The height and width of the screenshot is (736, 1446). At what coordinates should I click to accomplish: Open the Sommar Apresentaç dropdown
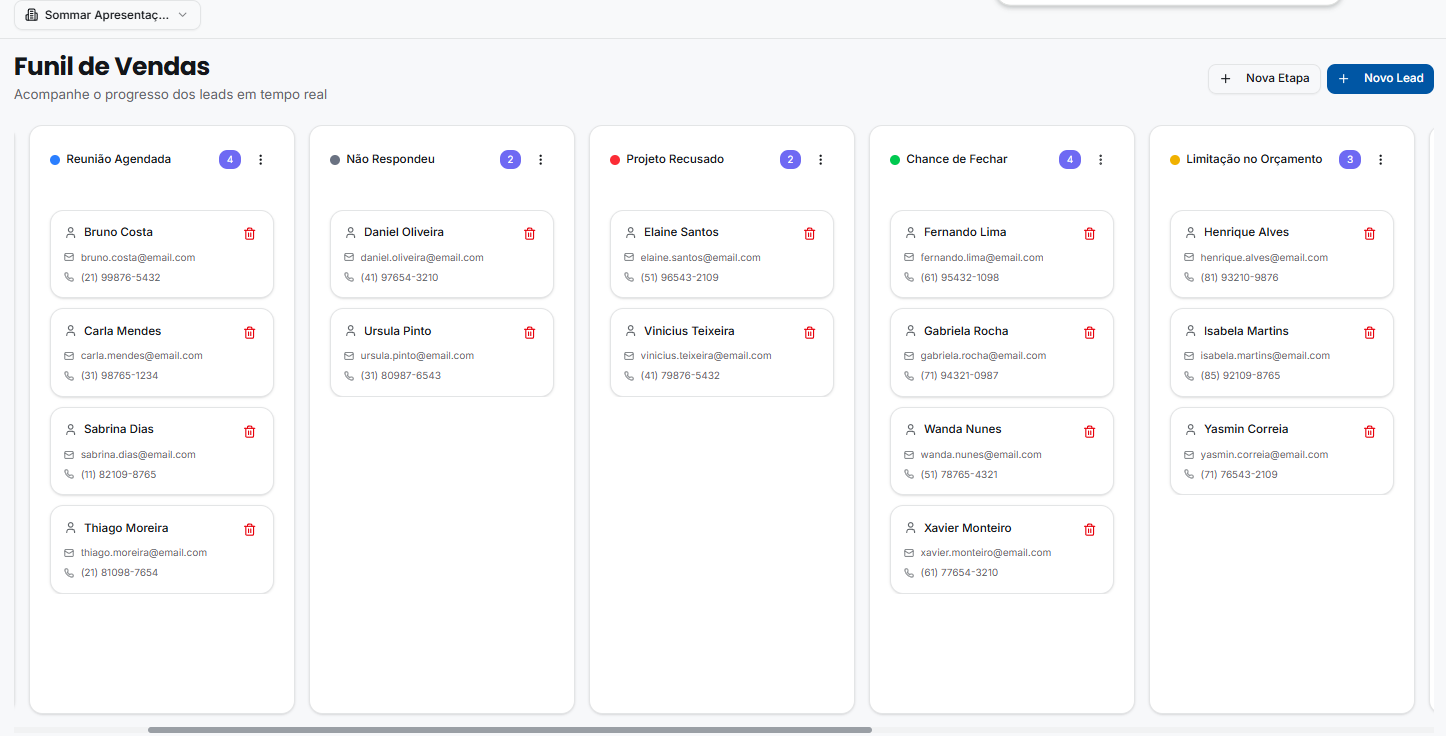point(107,15)
